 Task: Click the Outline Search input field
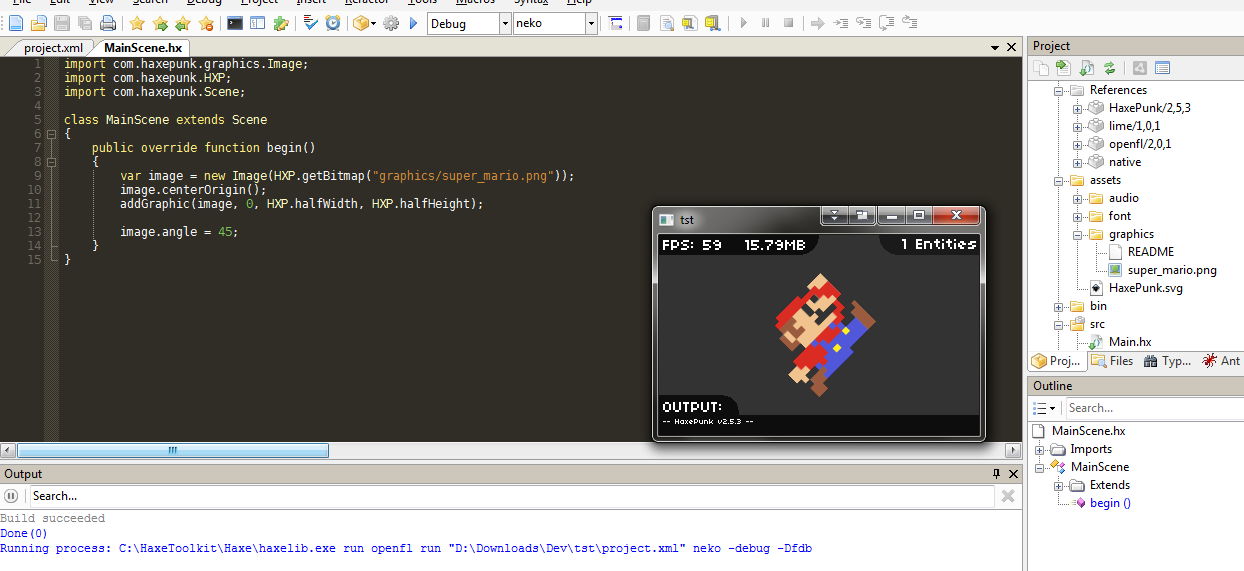tap(1153, 408)
